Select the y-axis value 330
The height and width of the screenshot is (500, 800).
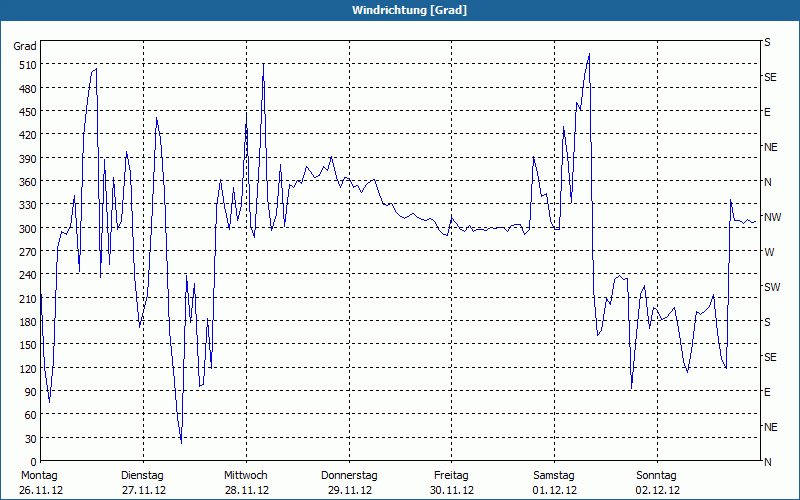point(28,205)
